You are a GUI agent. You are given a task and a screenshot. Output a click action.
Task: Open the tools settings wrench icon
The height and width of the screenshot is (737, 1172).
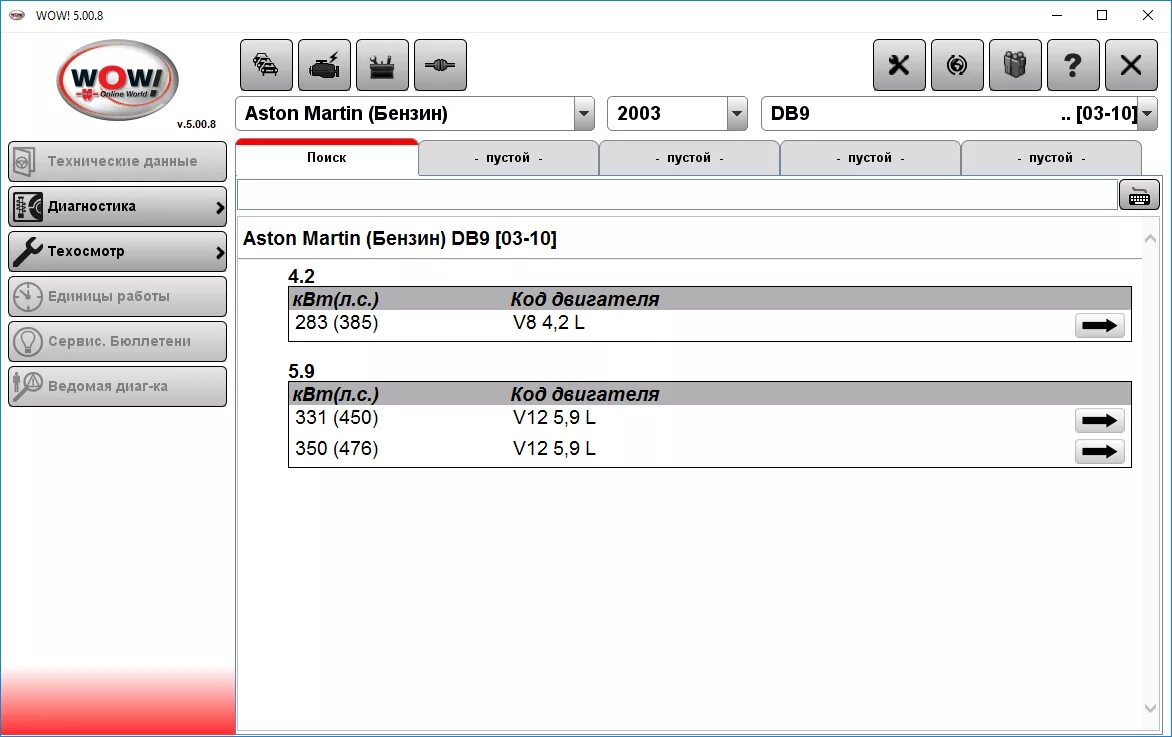(899, 65)
